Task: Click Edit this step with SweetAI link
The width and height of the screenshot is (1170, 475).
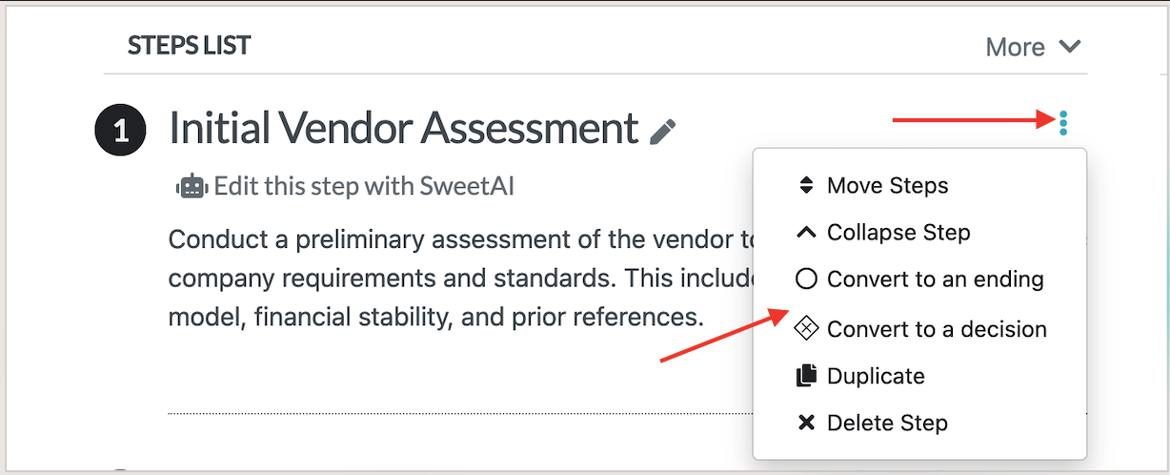Action: (364, 186)
